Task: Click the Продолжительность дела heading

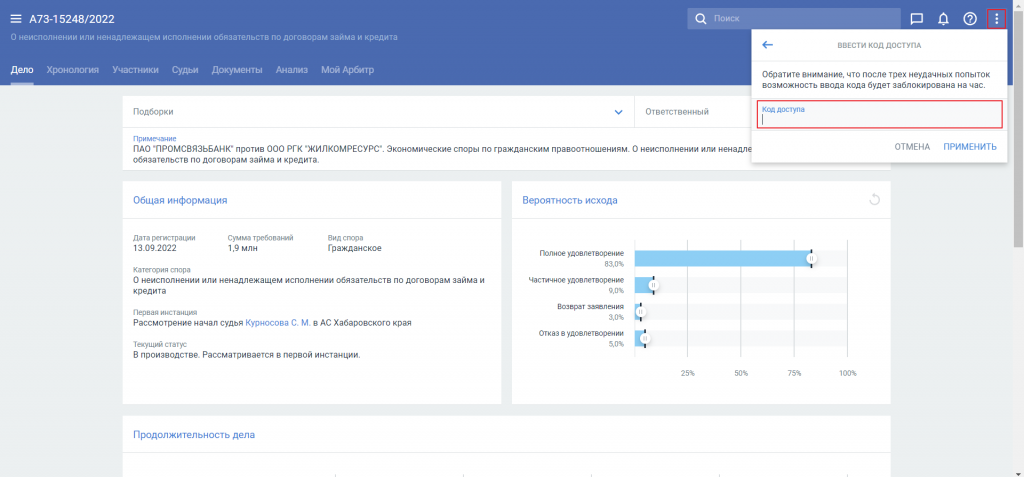Action: tap(194, 435)
